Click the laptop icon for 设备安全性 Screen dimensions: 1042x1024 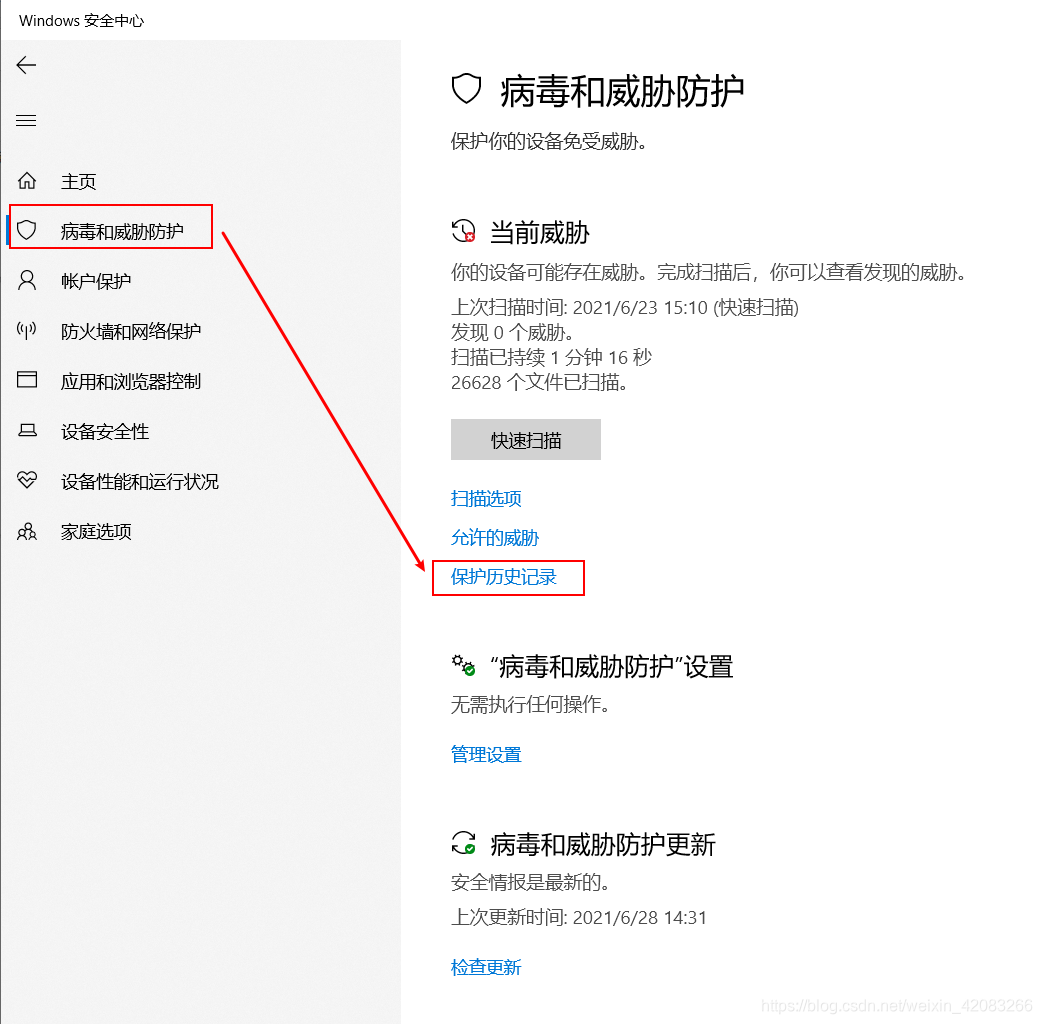pyautogui.click(x=27, y=431)
